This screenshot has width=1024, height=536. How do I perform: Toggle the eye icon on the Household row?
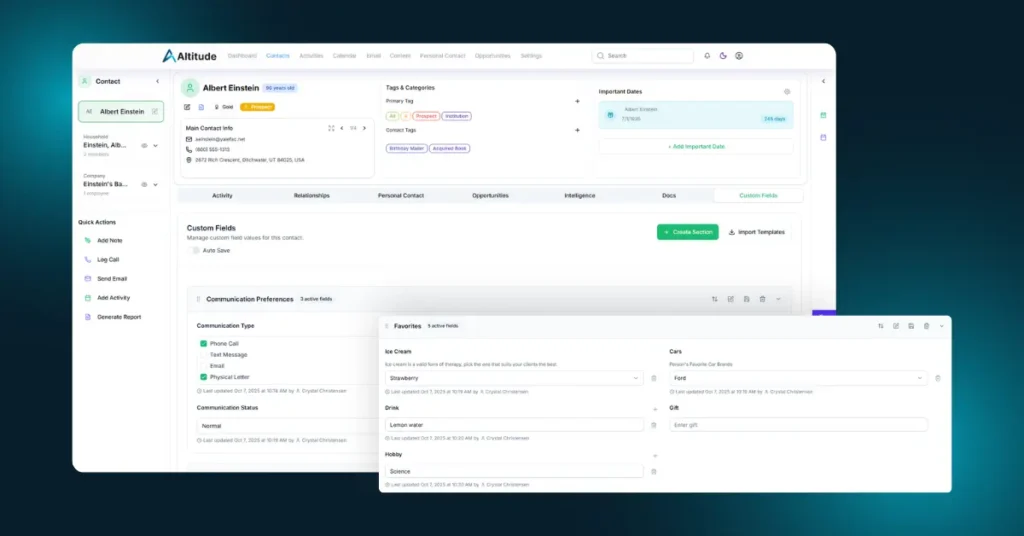pos(144,146)
